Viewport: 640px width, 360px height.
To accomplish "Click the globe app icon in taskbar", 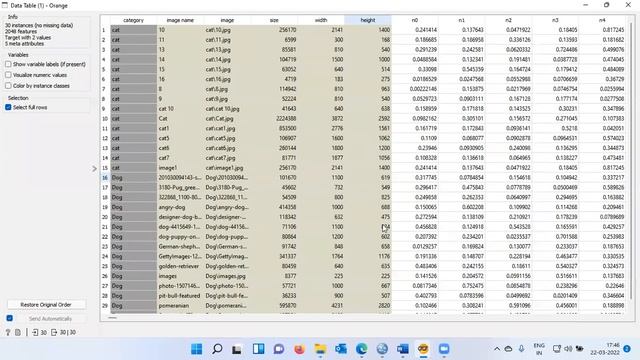I will click(x=382, y=349).
